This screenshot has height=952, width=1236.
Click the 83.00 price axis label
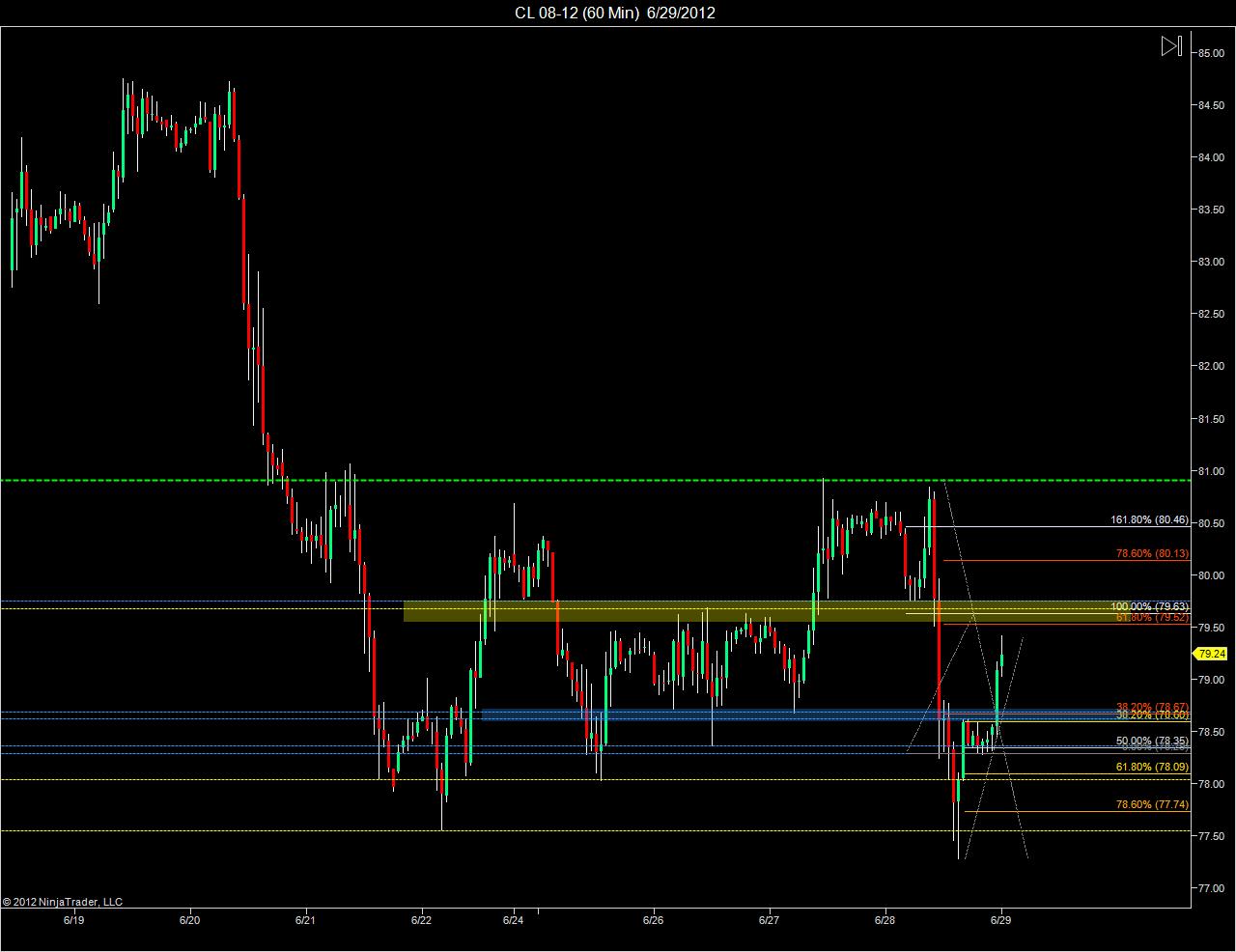(x=1211, y=262)
